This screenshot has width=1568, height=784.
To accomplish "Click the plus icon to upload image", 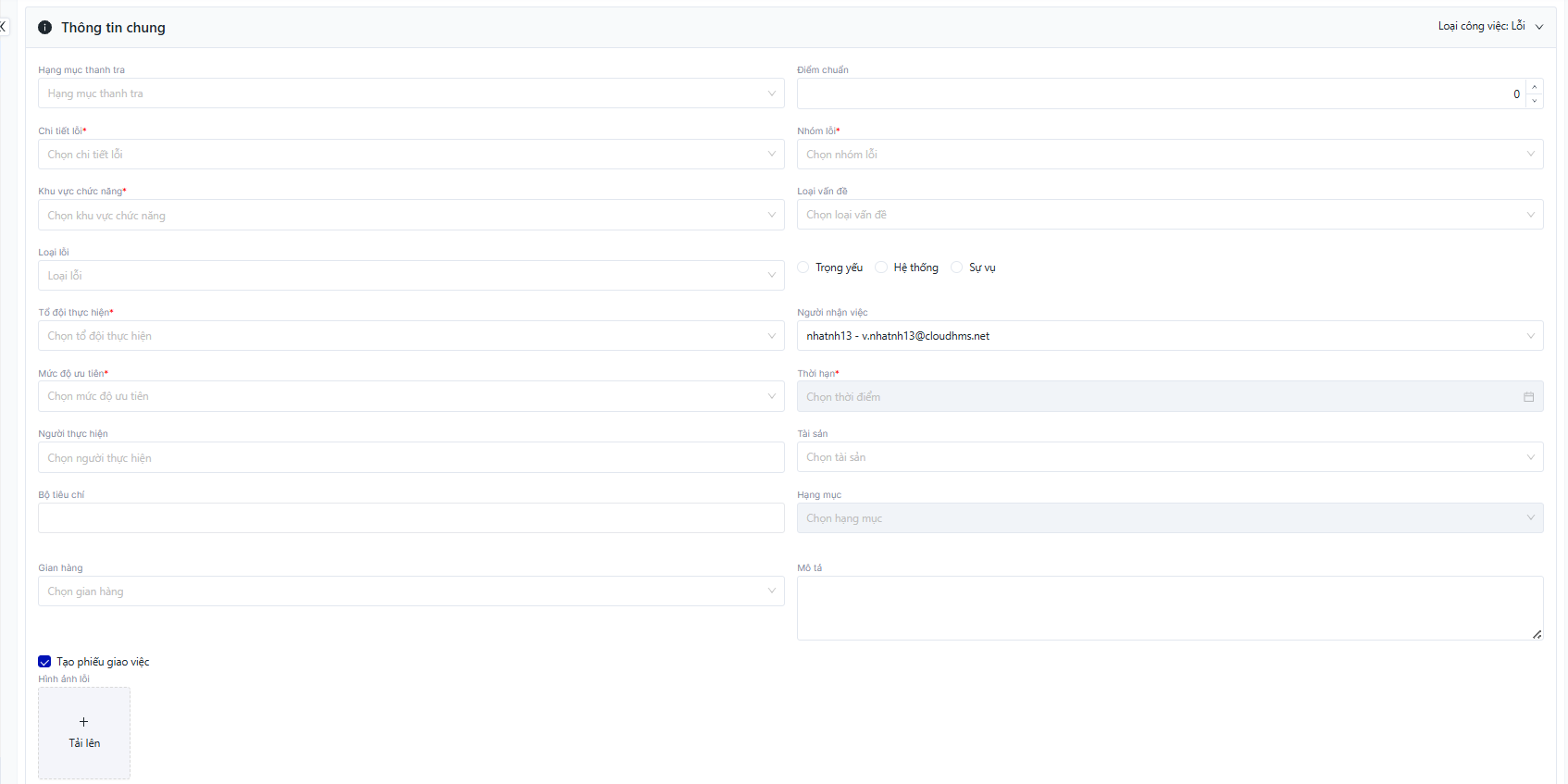I will point(84,722).
